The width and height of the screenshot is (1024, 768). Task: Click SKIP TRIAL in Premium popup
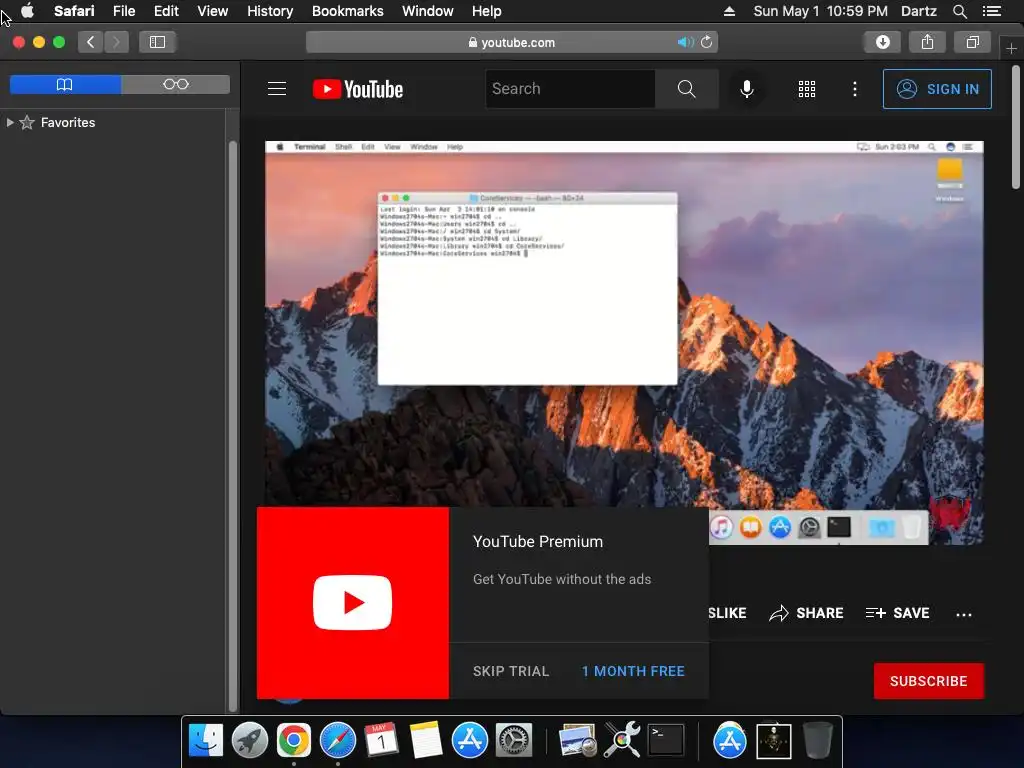pyautogui.click(x=511, y=671)
